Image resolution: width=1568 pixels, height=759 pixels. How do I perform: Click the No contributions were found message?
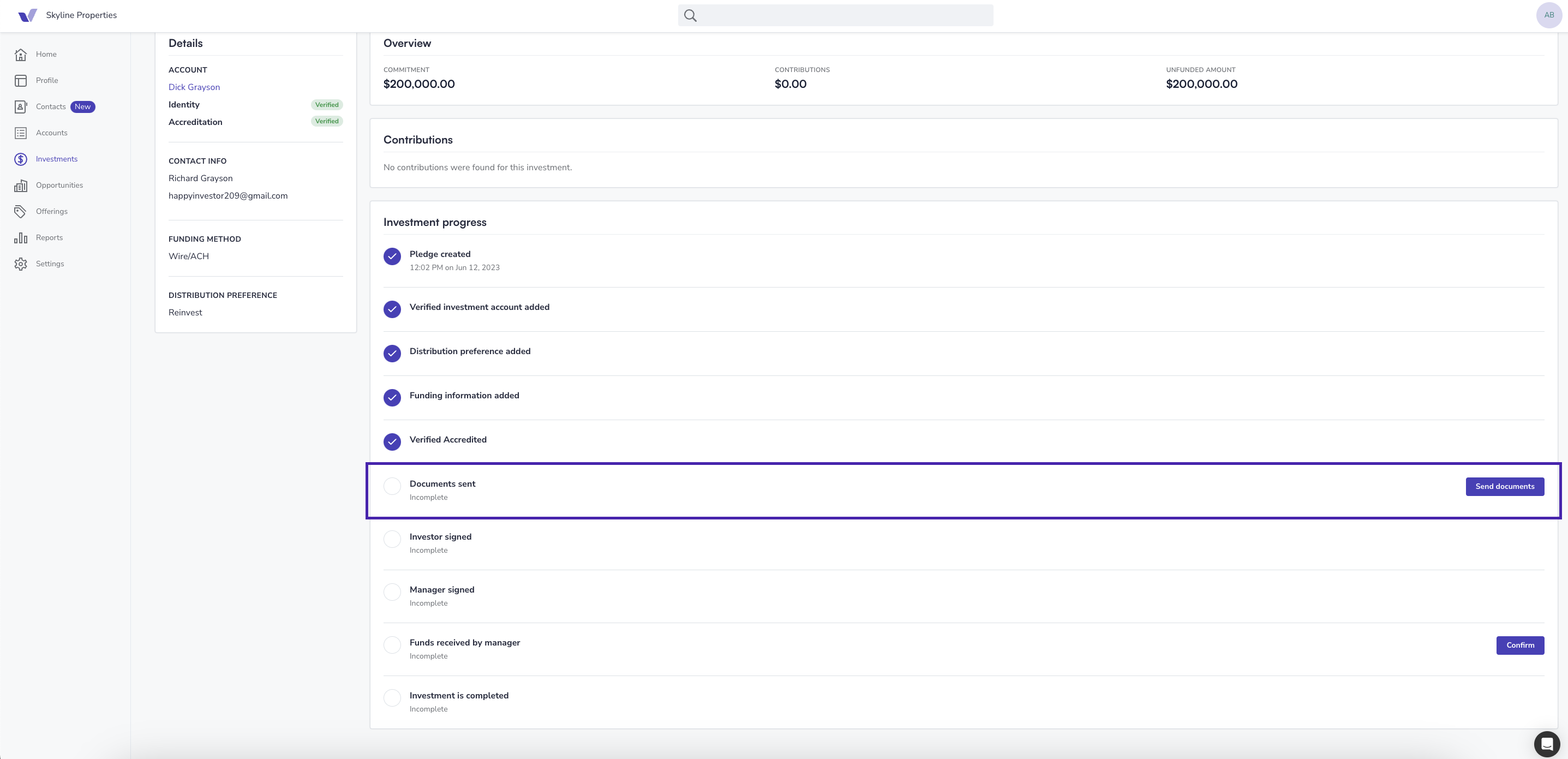click(x=478, y=168)
